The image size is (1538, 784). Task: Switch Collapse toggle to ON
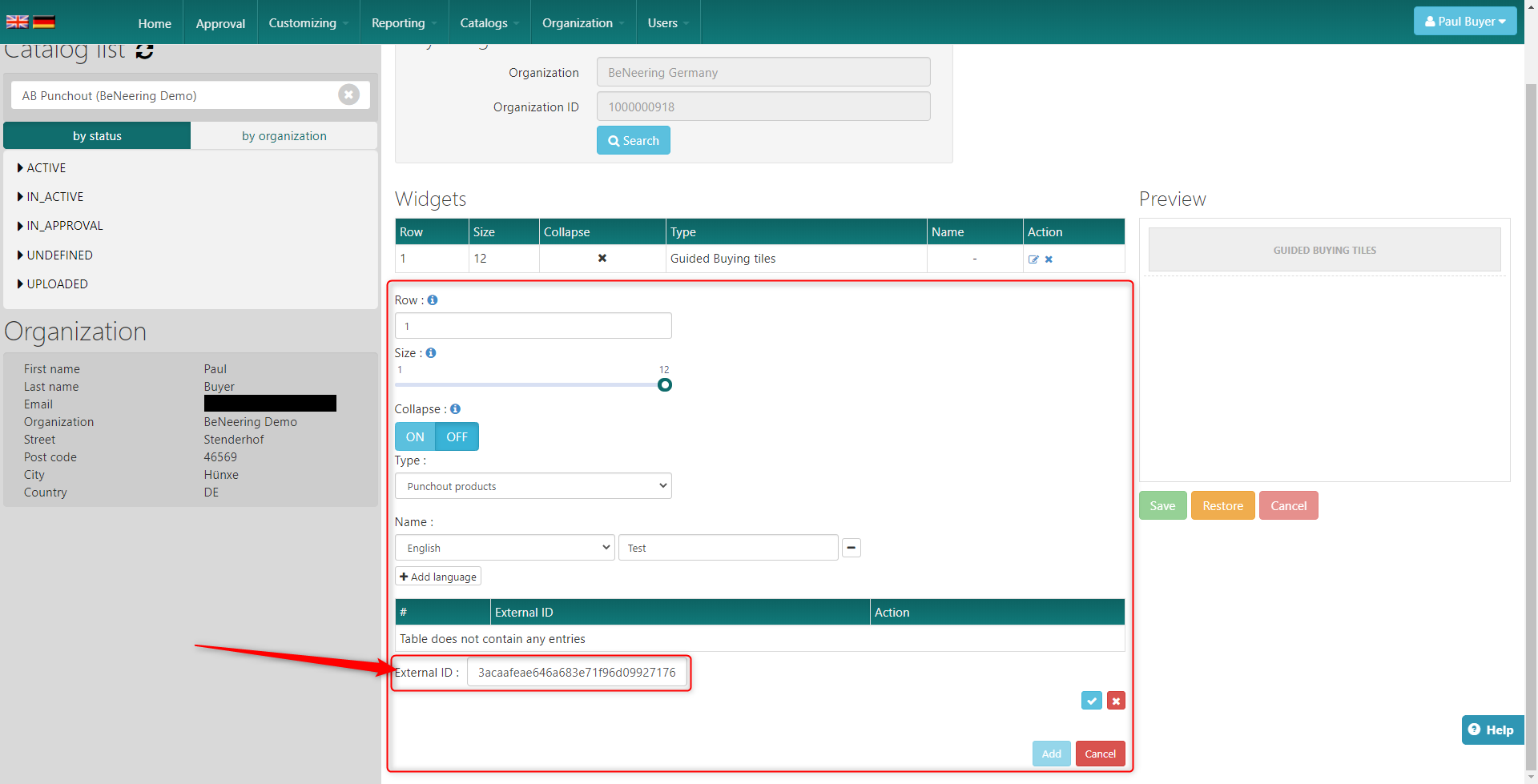pos(415,437)
